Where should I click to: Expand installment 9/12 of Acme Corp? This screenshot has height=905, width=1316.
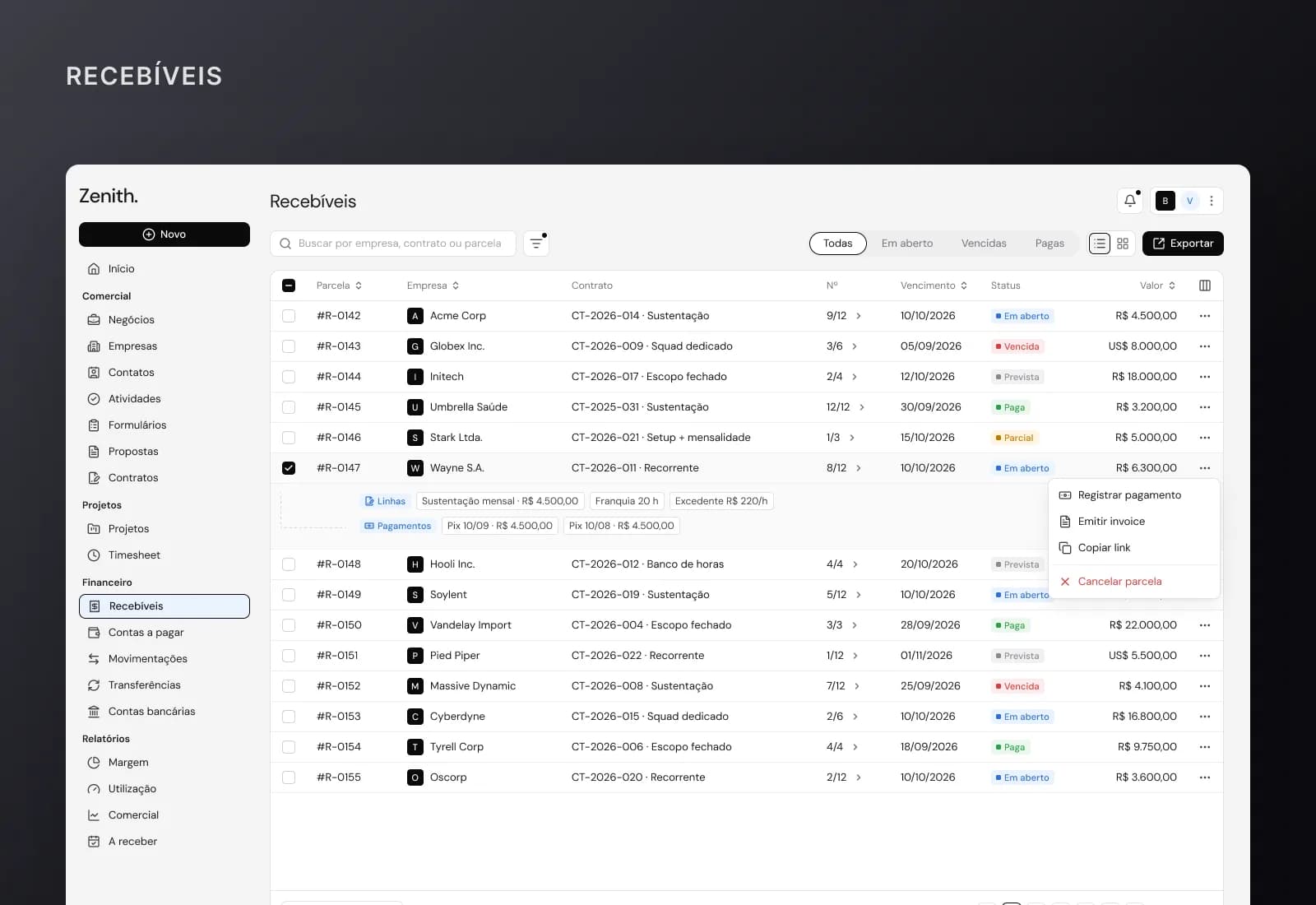point(859,316)
